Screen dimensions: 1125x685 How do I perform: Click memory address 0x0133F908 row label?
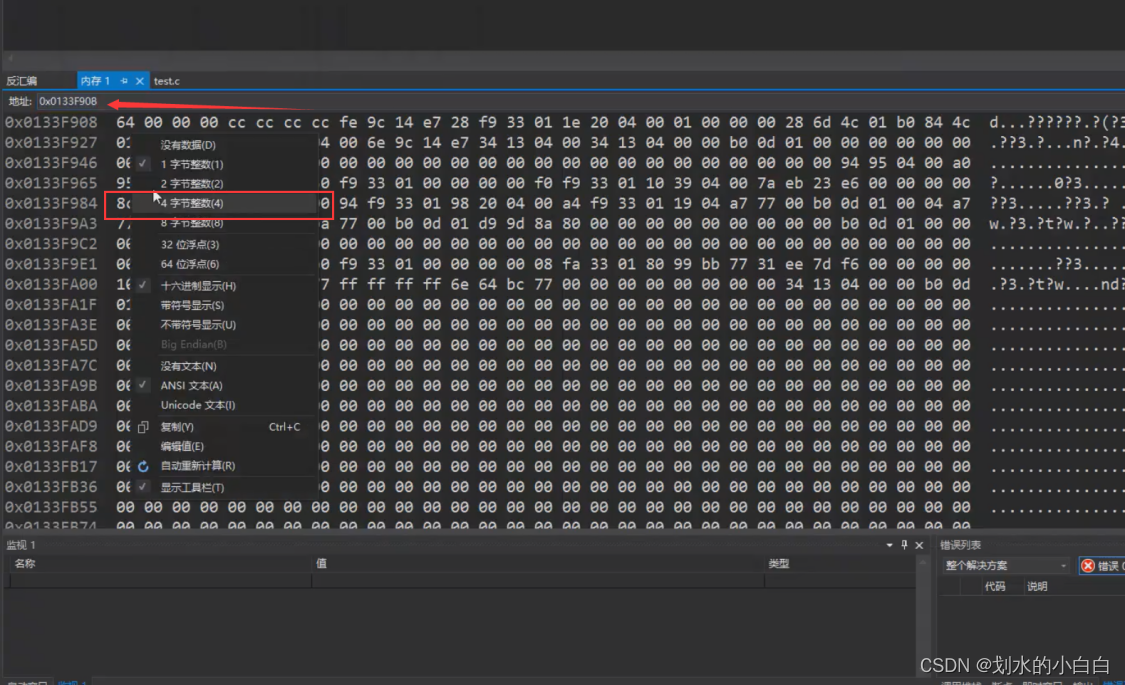click(x=51, y=123)
